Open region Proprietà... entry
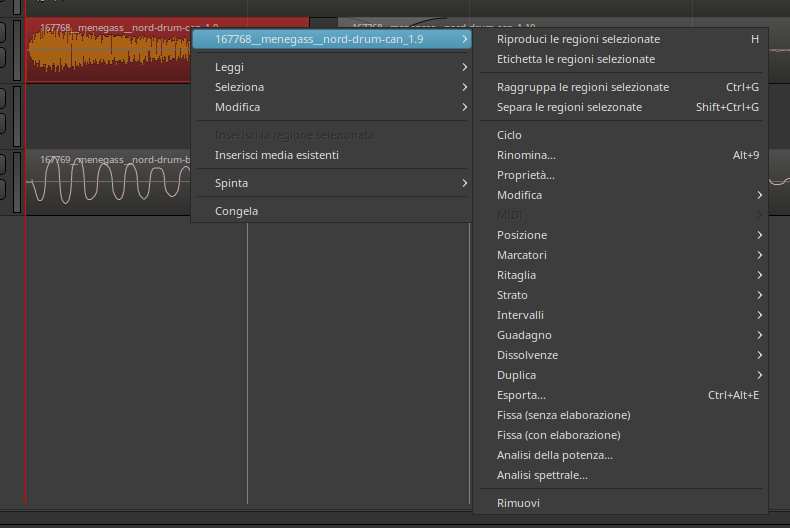The image size is (790, 528). tap(525, 175)
